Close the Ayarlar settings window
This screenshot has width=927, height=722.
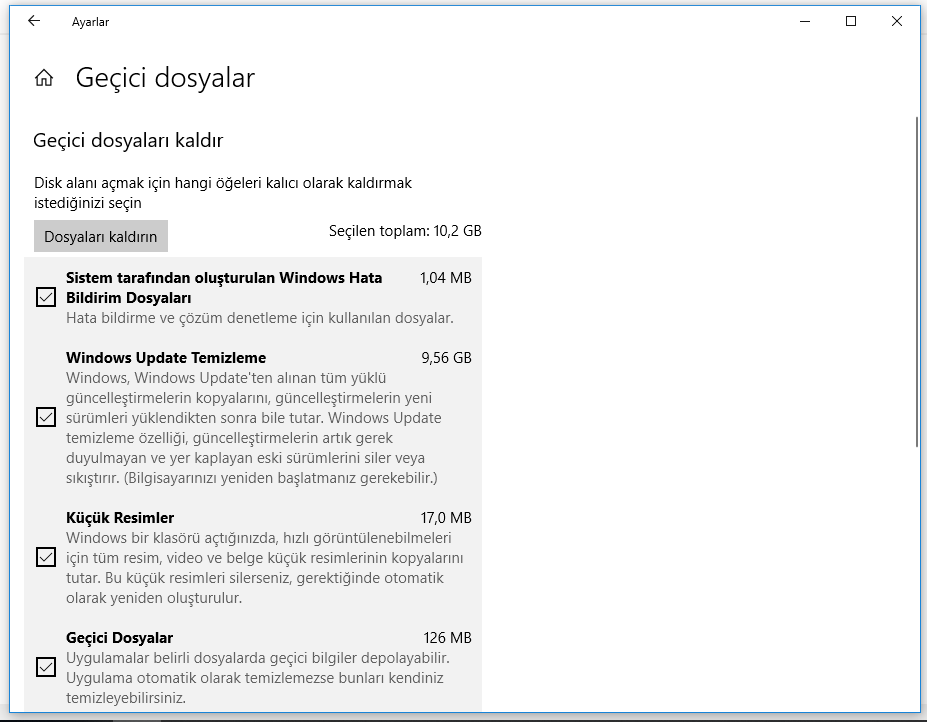coord(897,21)
